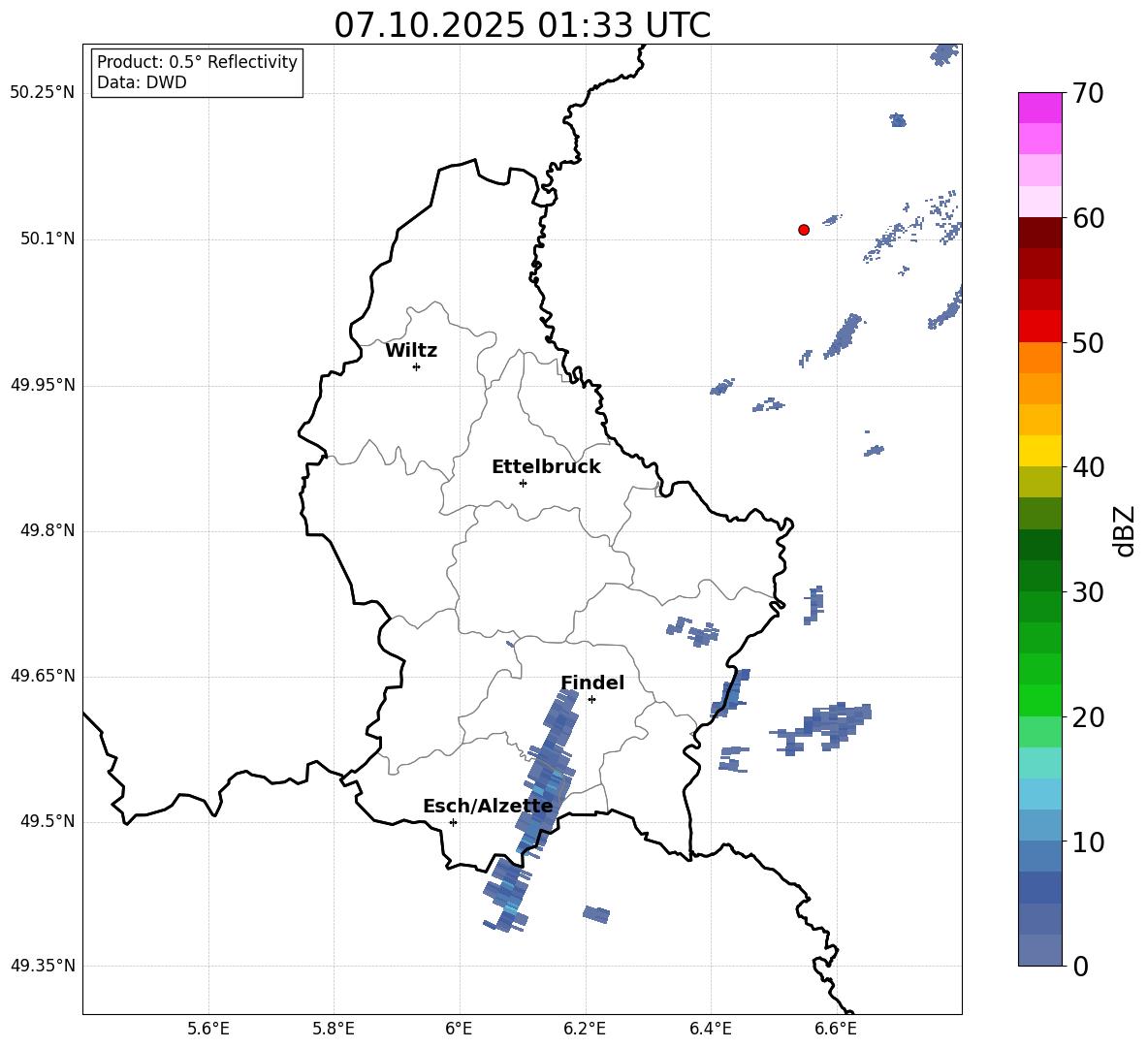Pick the turquoise swatch near 17 dBZ
1148x1048 pixels.
pyautogui.click(x=1039, y=763)
